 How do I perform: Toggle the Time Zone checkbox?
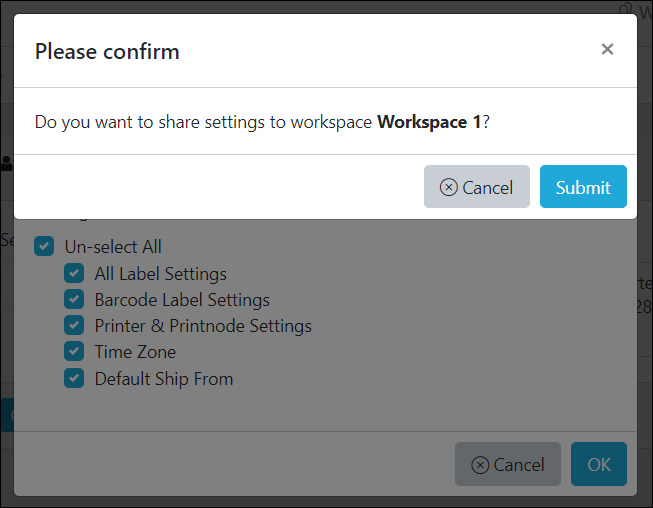[74, 351]
